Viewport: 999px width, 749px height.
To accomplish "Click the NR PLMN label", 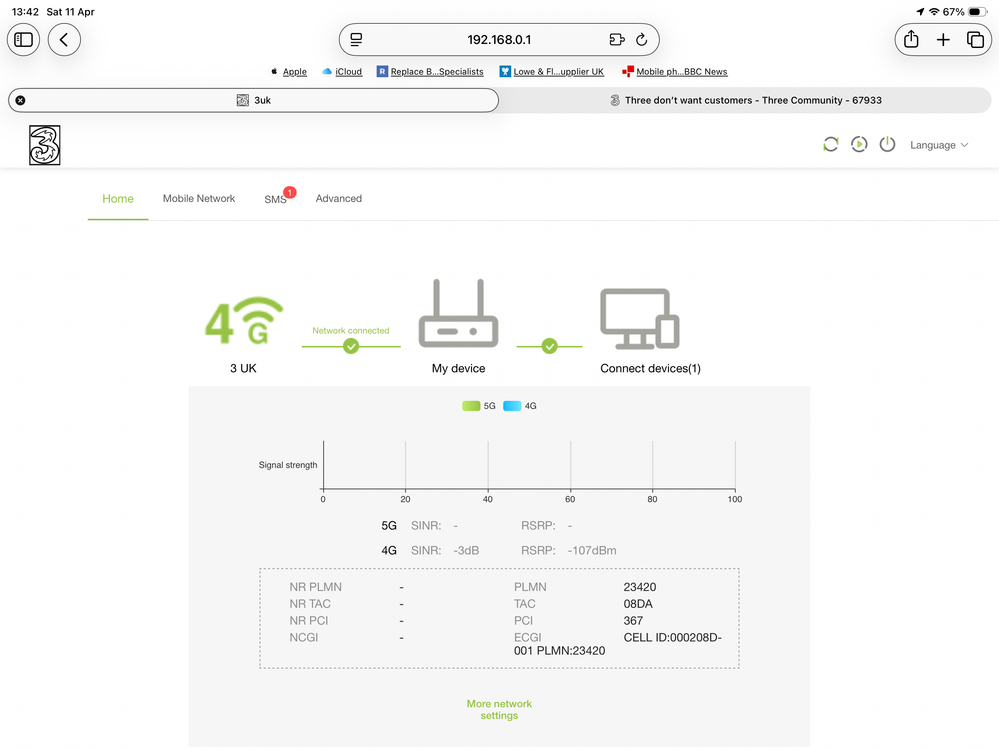I will tap(315, 587).
